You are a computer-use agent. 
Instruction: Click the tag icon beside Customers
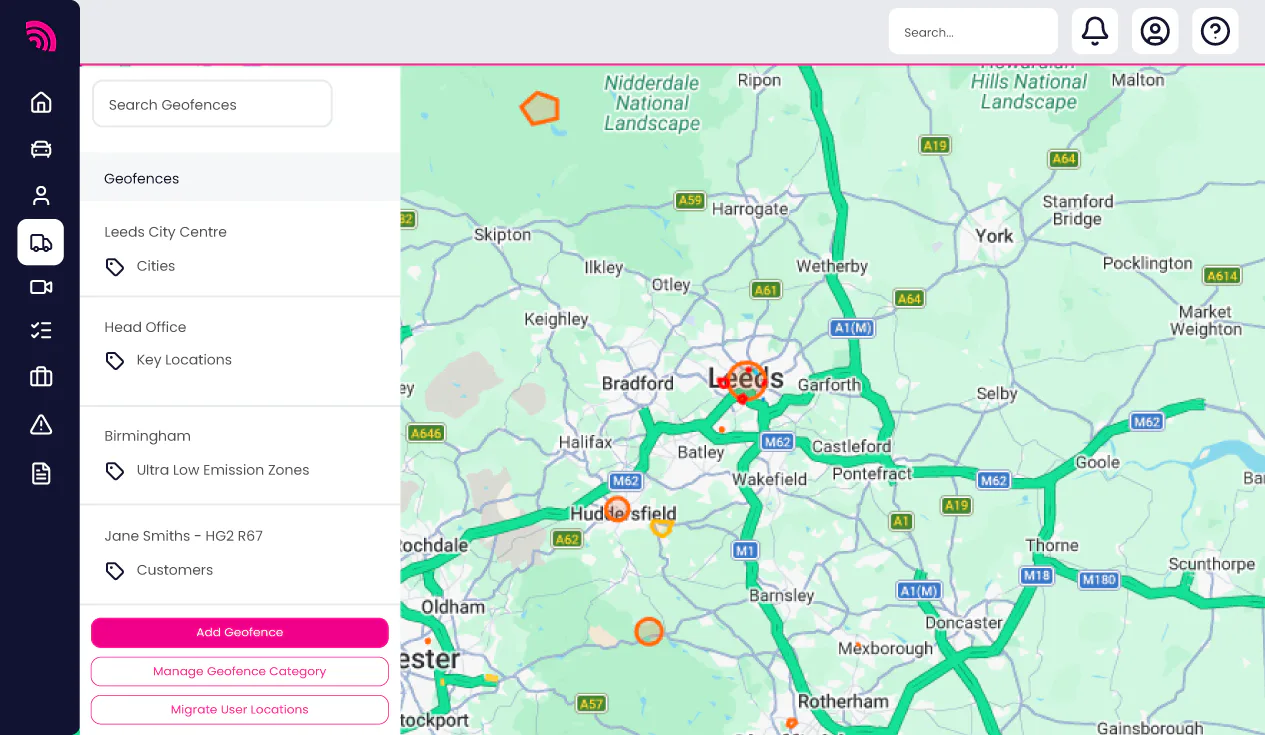[115, 571]
